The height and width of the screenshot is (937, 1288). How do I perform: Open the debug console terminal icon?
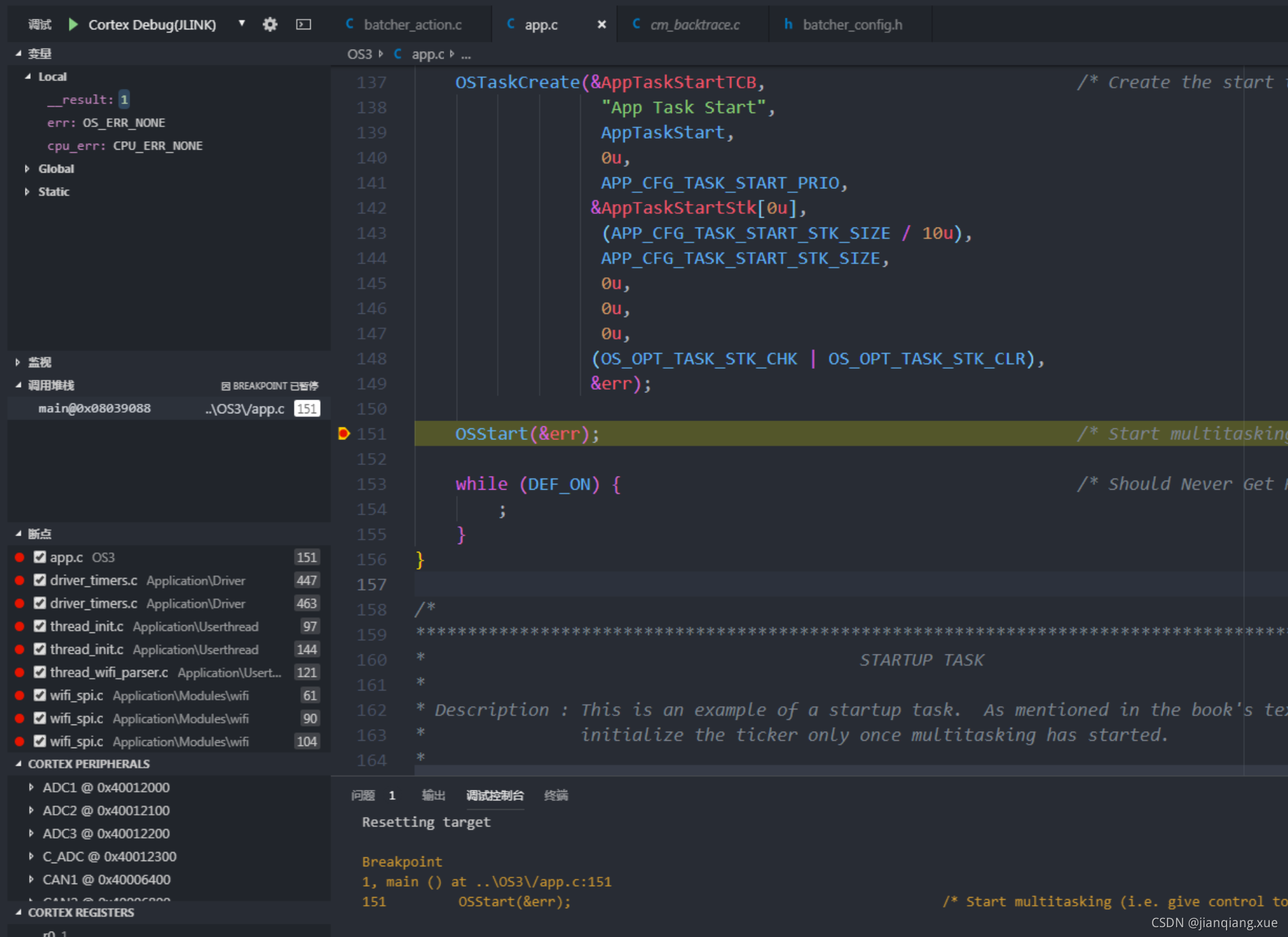click(304, 25)
